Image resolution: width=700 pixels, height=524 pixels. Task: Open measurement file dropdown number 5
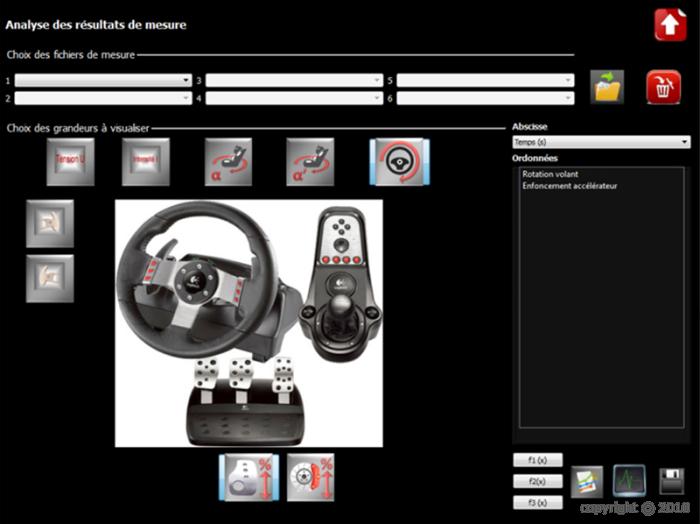[485, 80]
